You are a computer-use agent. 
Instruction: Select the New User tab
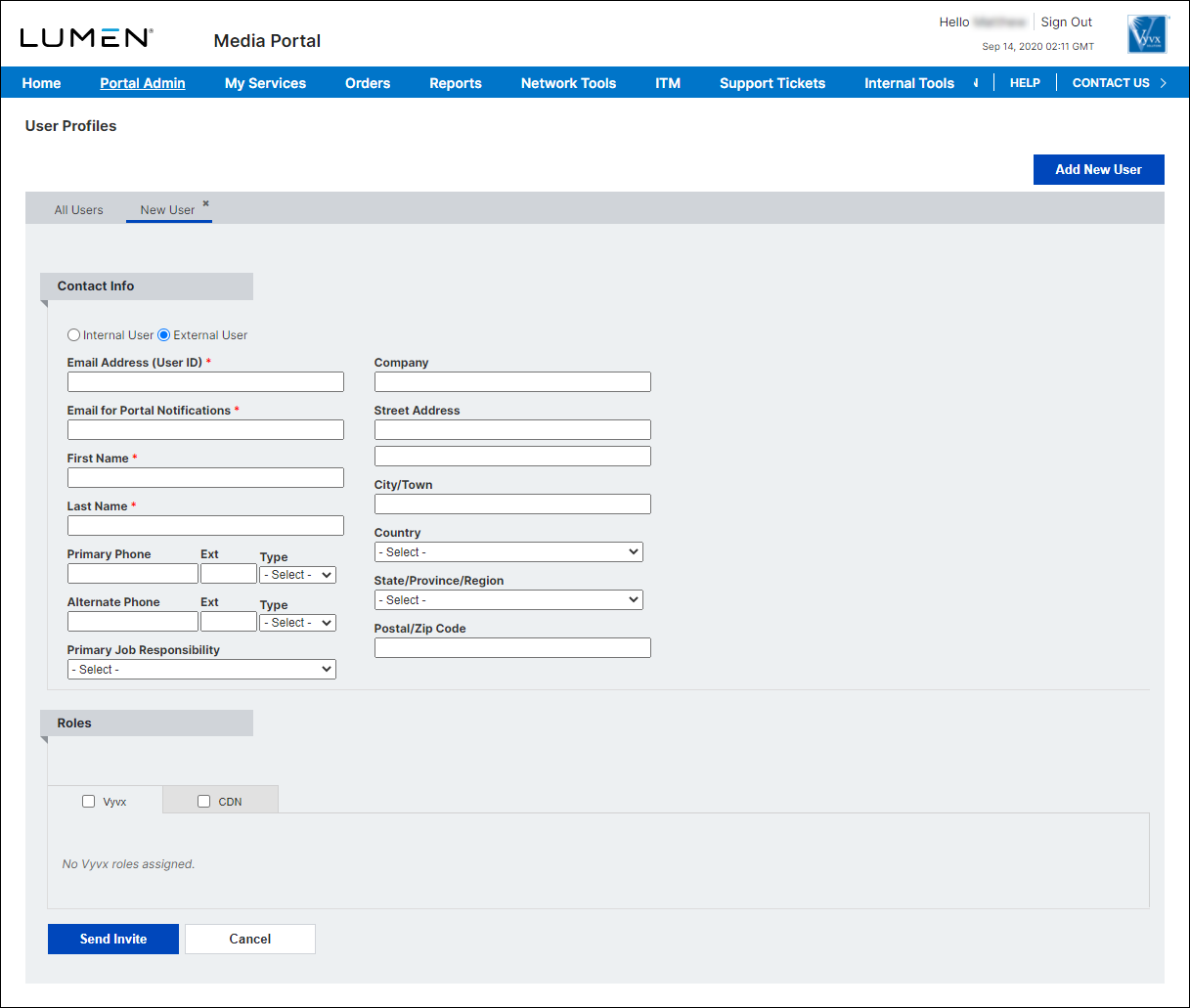(x=167, y=210)
